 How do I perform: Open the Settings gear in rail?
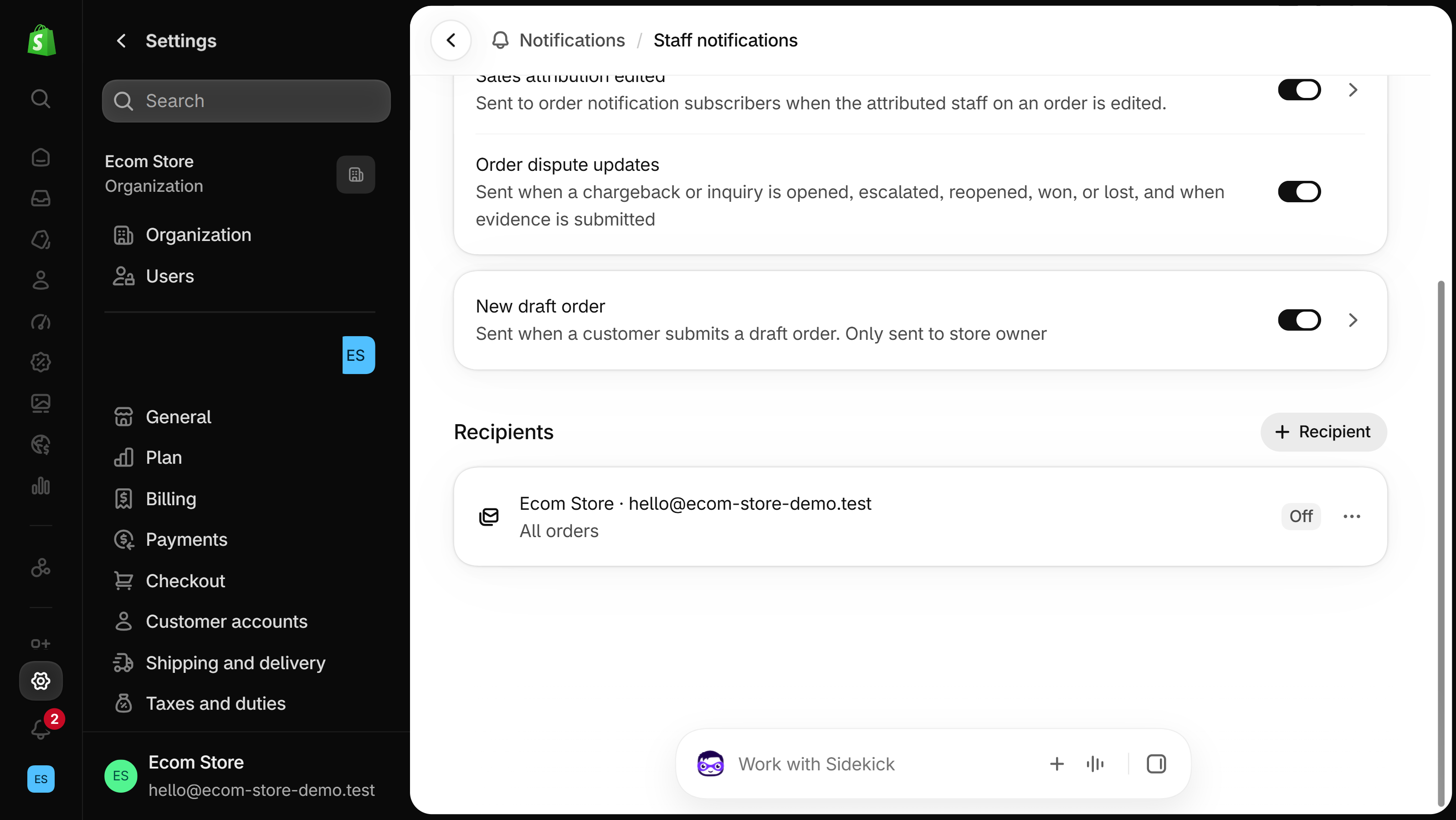[41, 681]
